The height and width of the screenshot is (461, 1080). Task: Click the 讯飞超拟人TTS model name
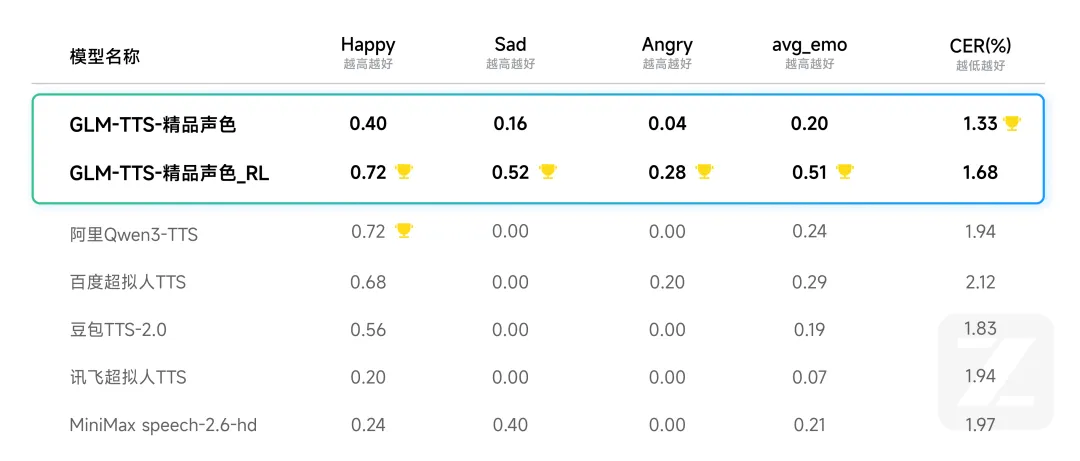point(128,377)
